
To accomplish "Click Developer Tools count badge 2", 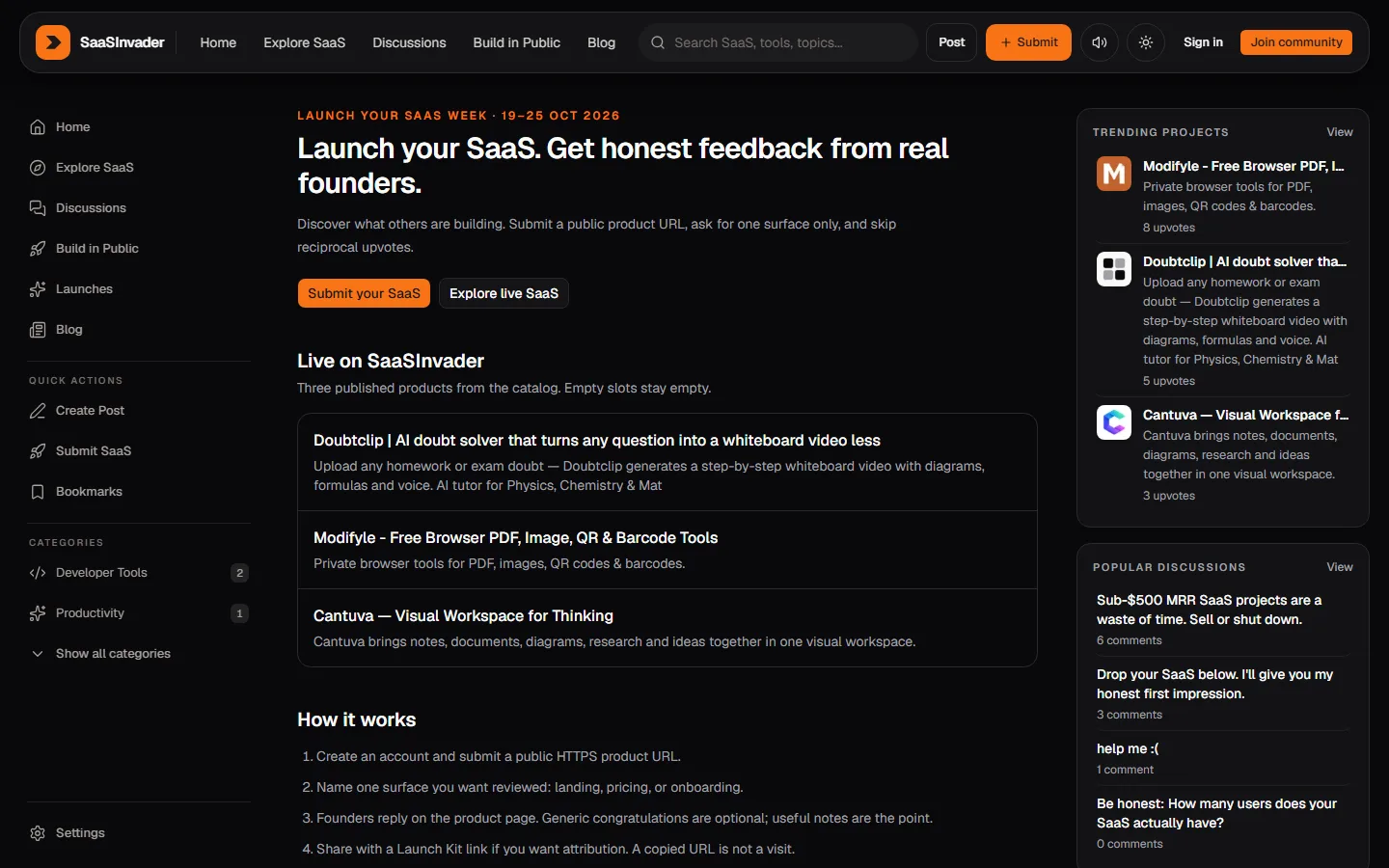I will click(240, 573).
